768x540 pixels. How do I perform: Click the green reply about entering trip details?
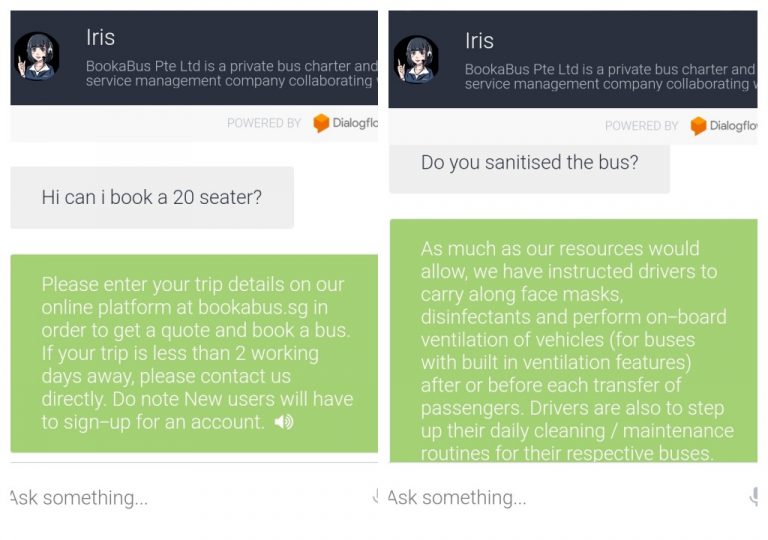pyautogui.click(x=194, y=353)
